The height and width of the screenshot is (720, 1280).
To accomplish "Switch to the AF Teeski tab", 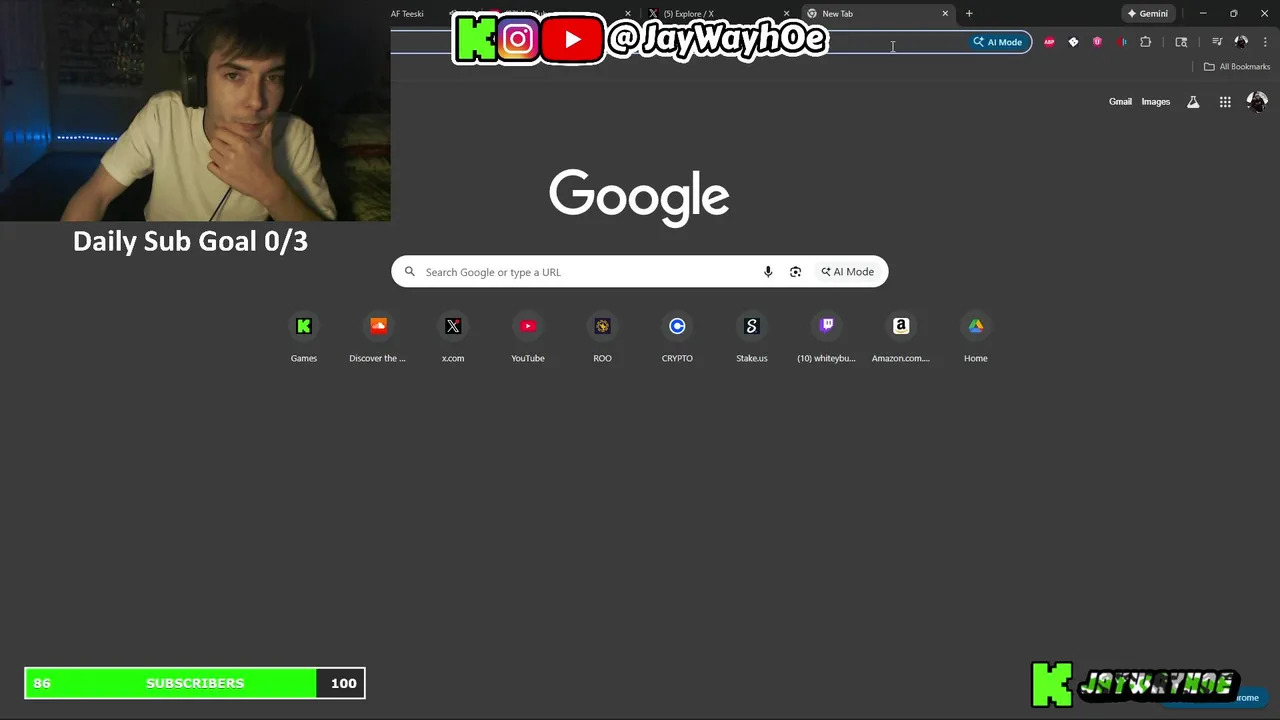I will tap(407, 14).
